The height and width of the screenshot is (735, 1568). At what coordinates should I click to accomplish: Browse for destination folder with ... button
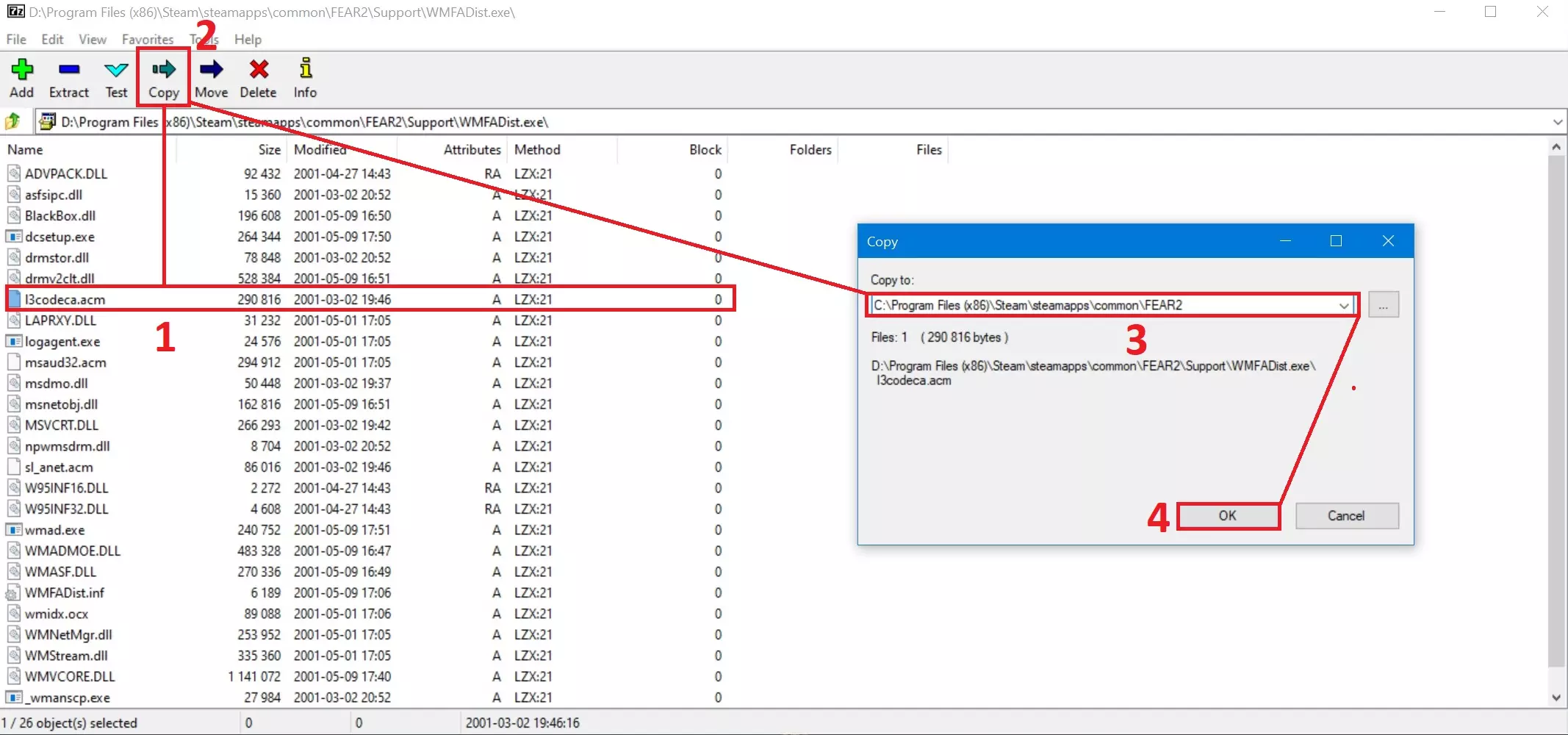click(1383, 306)
